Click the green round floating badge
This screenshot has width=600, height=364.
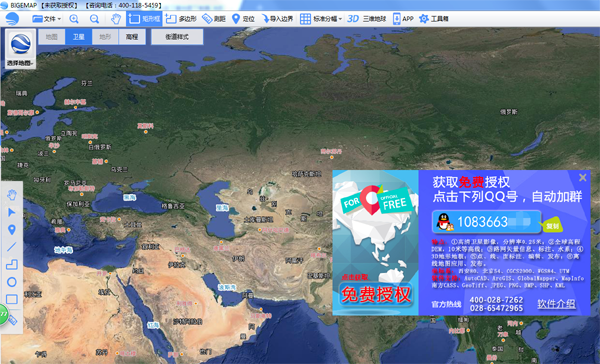(x=3, y=315)
